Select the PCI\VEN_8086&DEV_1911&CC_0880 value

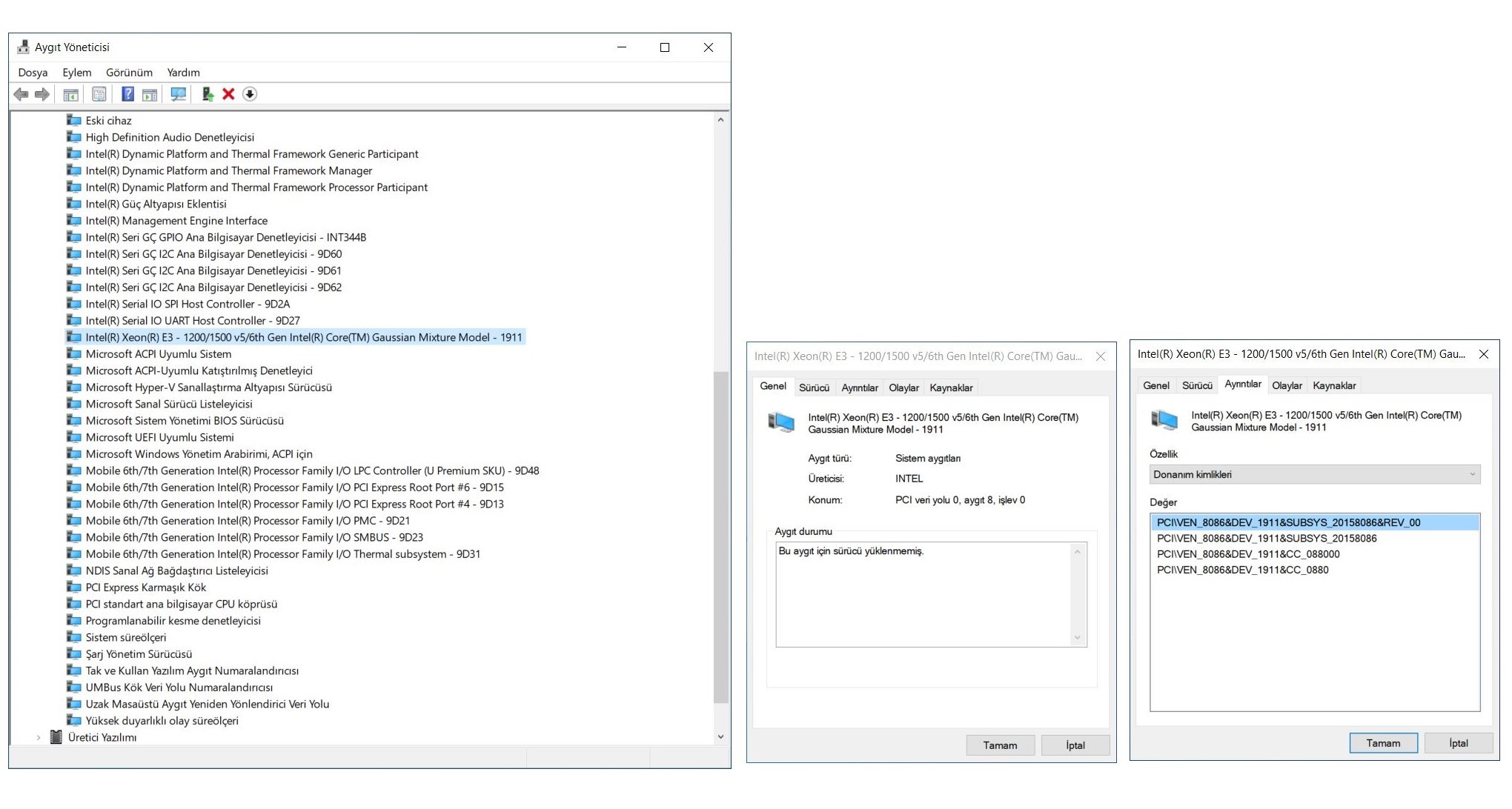(x=1242, y=570)
